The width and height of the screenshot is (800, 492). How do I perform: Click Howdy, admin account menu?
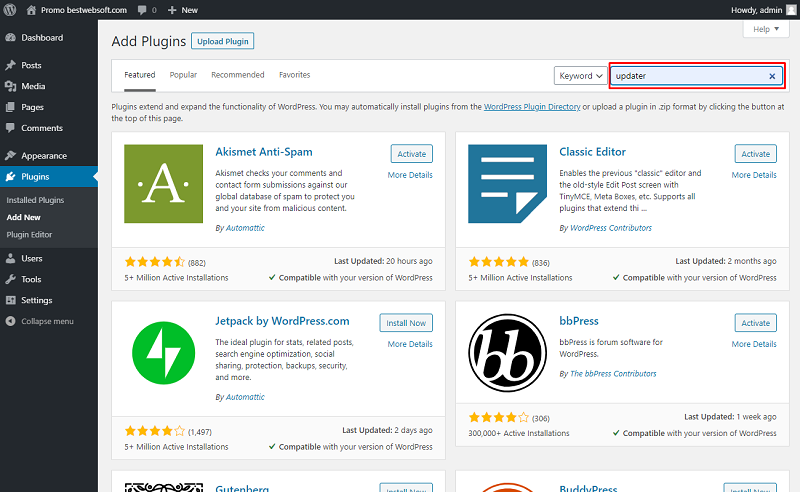[x=756, y=10]
